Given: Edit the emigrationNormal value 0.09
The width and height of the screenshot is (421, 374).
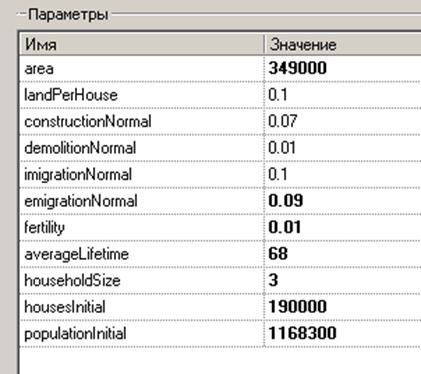Looking at the screenshot, I should tap(286, 201).
